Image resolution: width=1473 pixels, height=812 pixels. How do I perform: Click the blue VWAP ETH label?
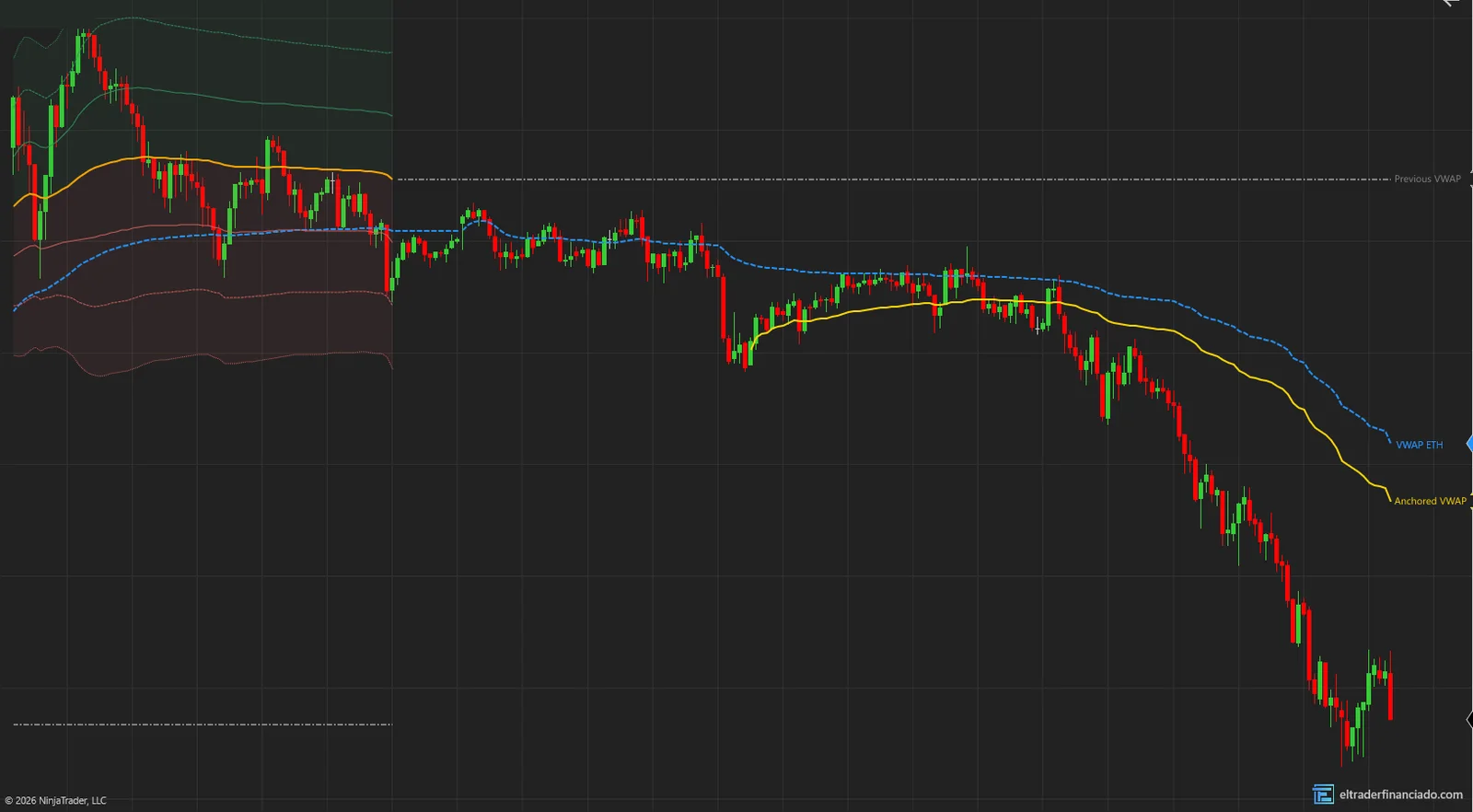pos(1419,445)
